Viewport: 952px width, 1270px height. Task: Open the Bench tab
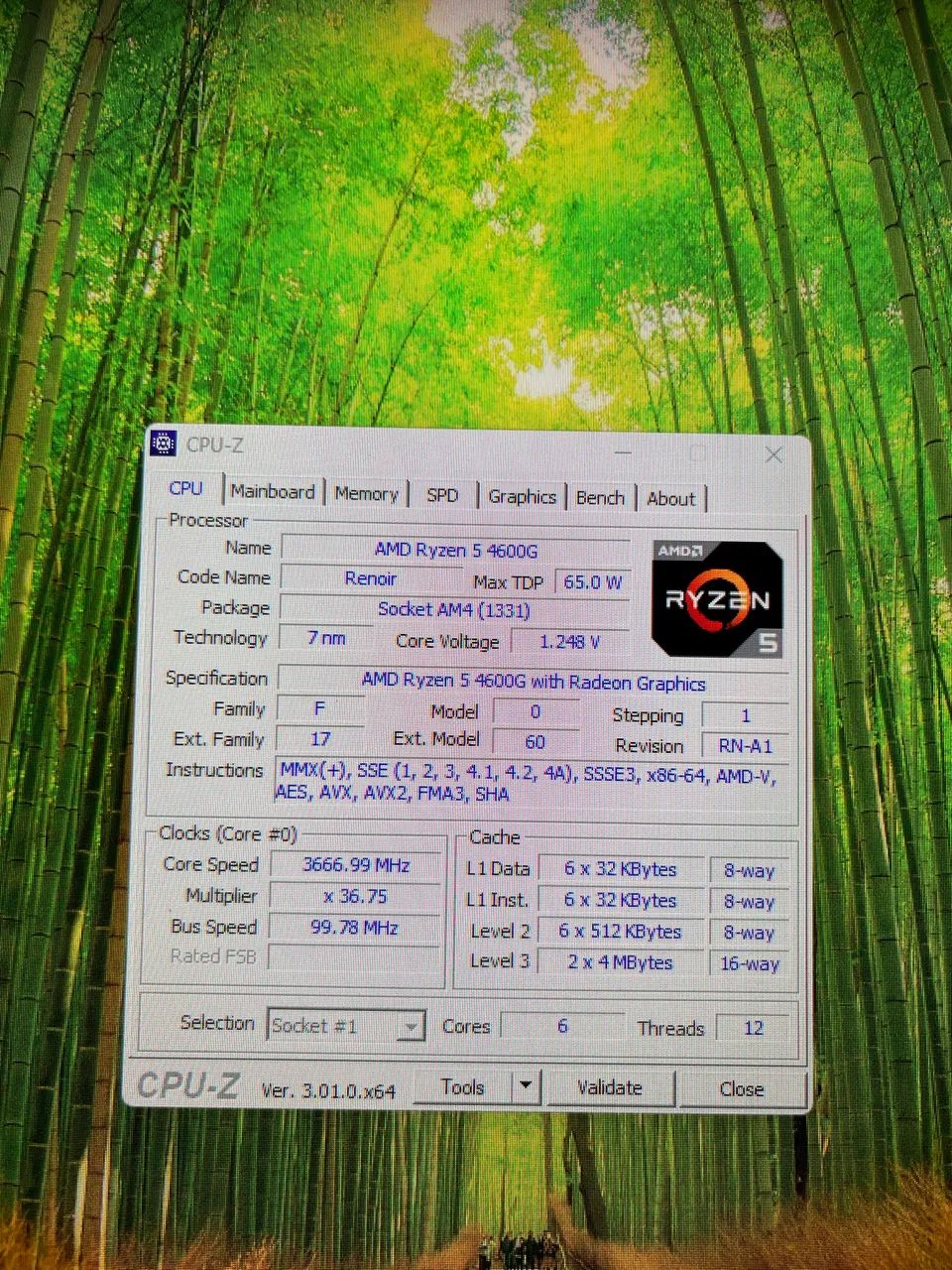(600, 498)
